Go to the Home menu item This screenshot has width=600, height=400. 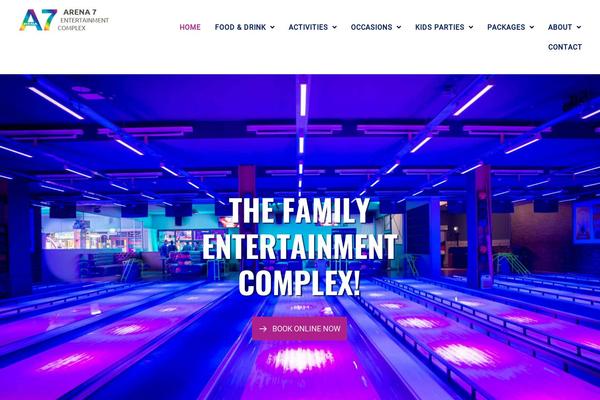click(x=190, y=27)
